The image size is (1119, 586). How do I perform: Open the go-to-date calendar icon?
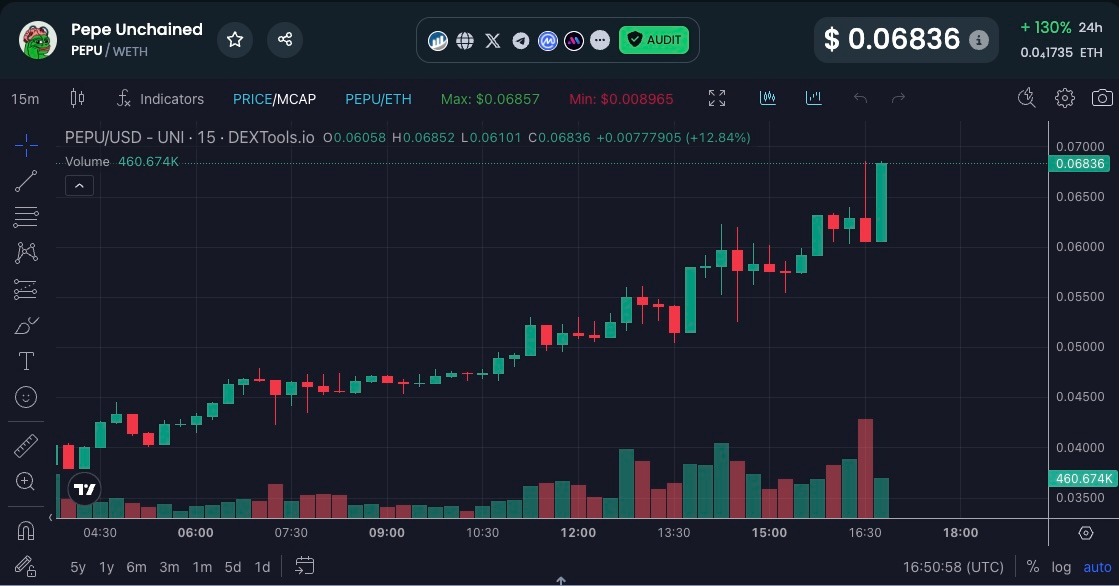click(305, 566)
